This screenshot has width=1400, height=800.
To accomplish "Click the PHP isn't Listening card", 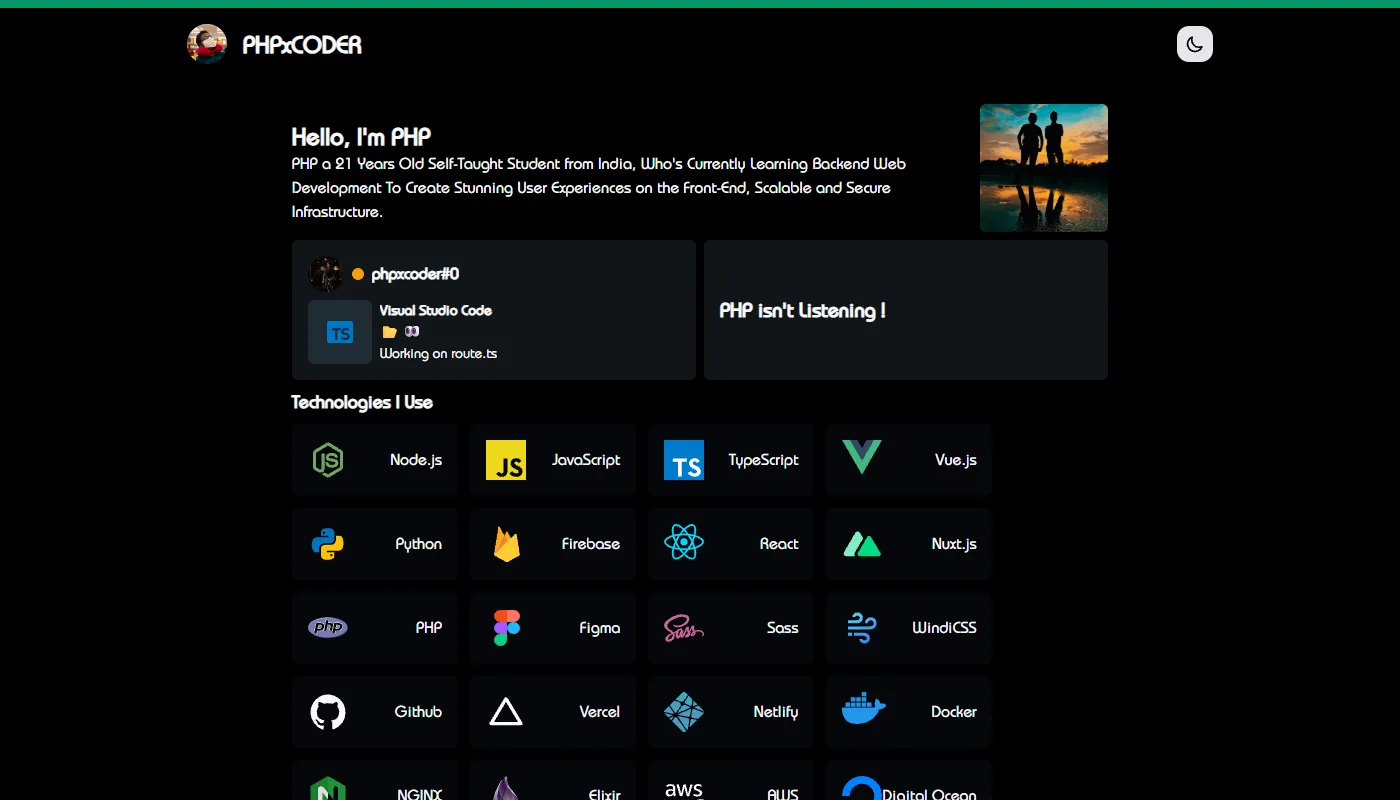I will (x=906, y=310).
